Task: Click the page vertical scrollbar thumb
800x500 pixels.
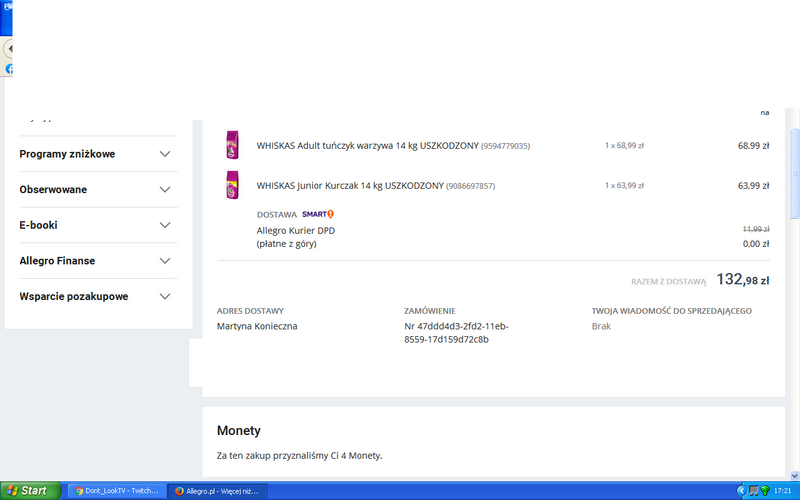Action: pyautogui.click(x=795, y=173)
